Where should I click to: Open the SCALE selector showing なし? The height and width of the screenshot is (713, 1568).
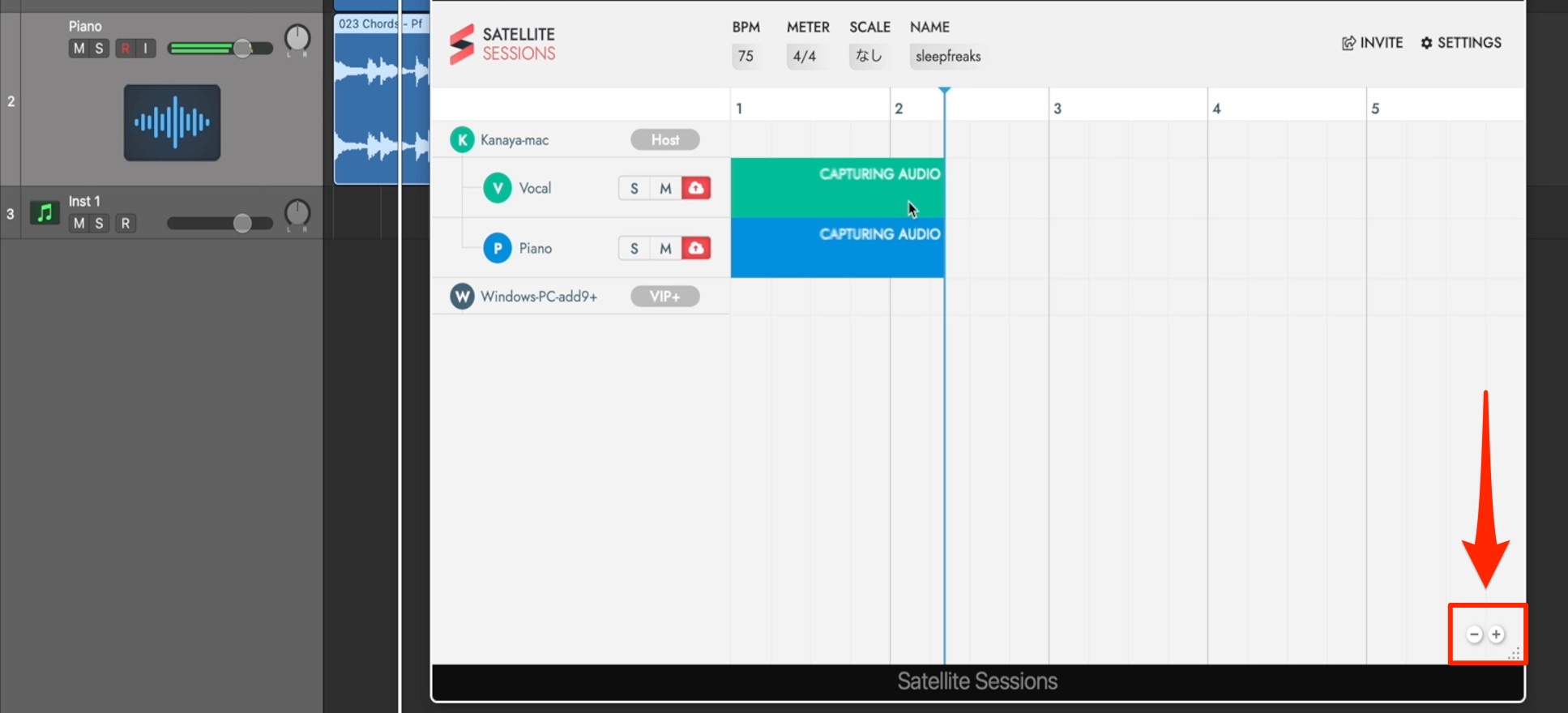(x=869, y=56)
